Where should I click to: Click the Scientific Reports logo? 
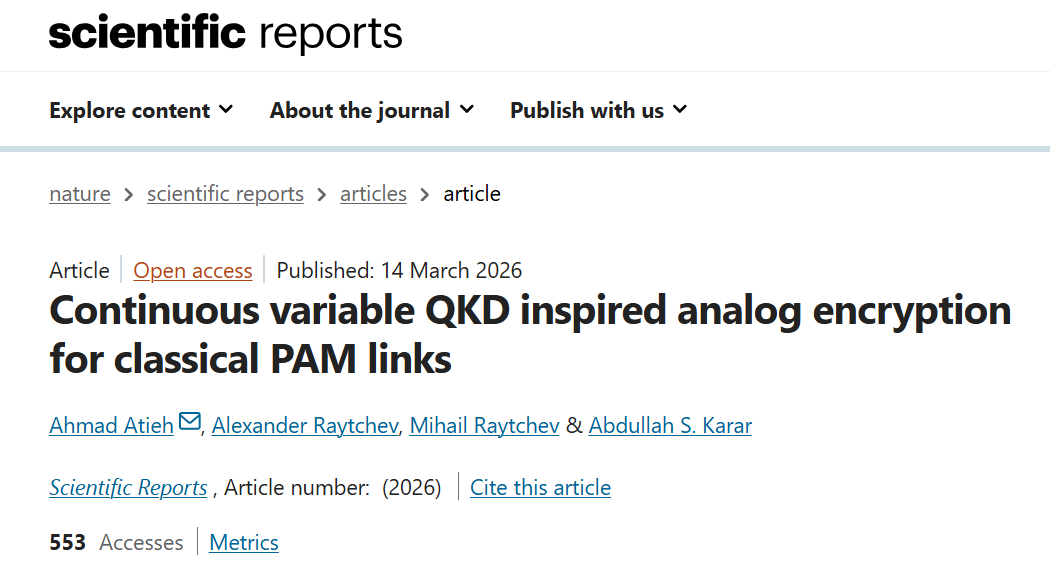tap(225, 34)
